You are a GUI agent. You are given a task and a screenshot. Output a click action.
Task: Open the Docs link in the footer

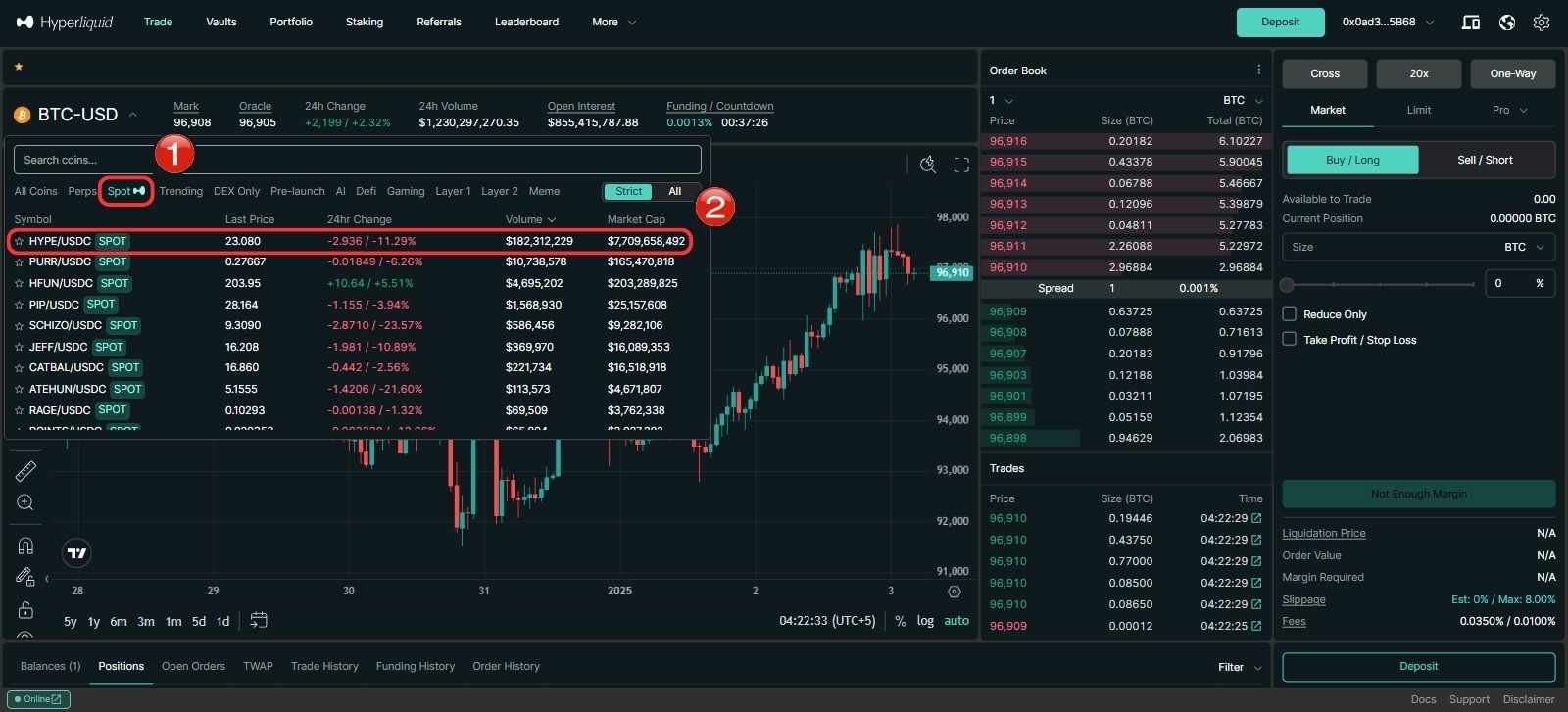click(1424, 699)
